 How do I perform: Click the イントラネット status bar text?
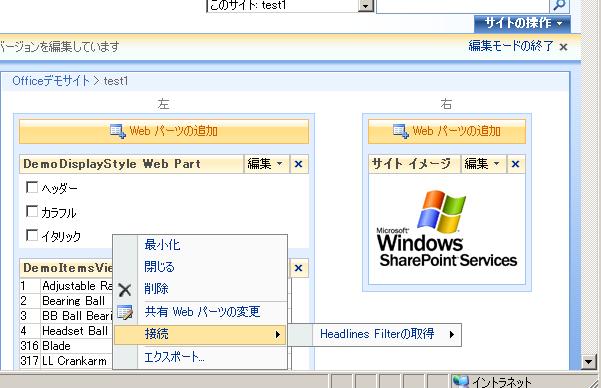point(502,382)
